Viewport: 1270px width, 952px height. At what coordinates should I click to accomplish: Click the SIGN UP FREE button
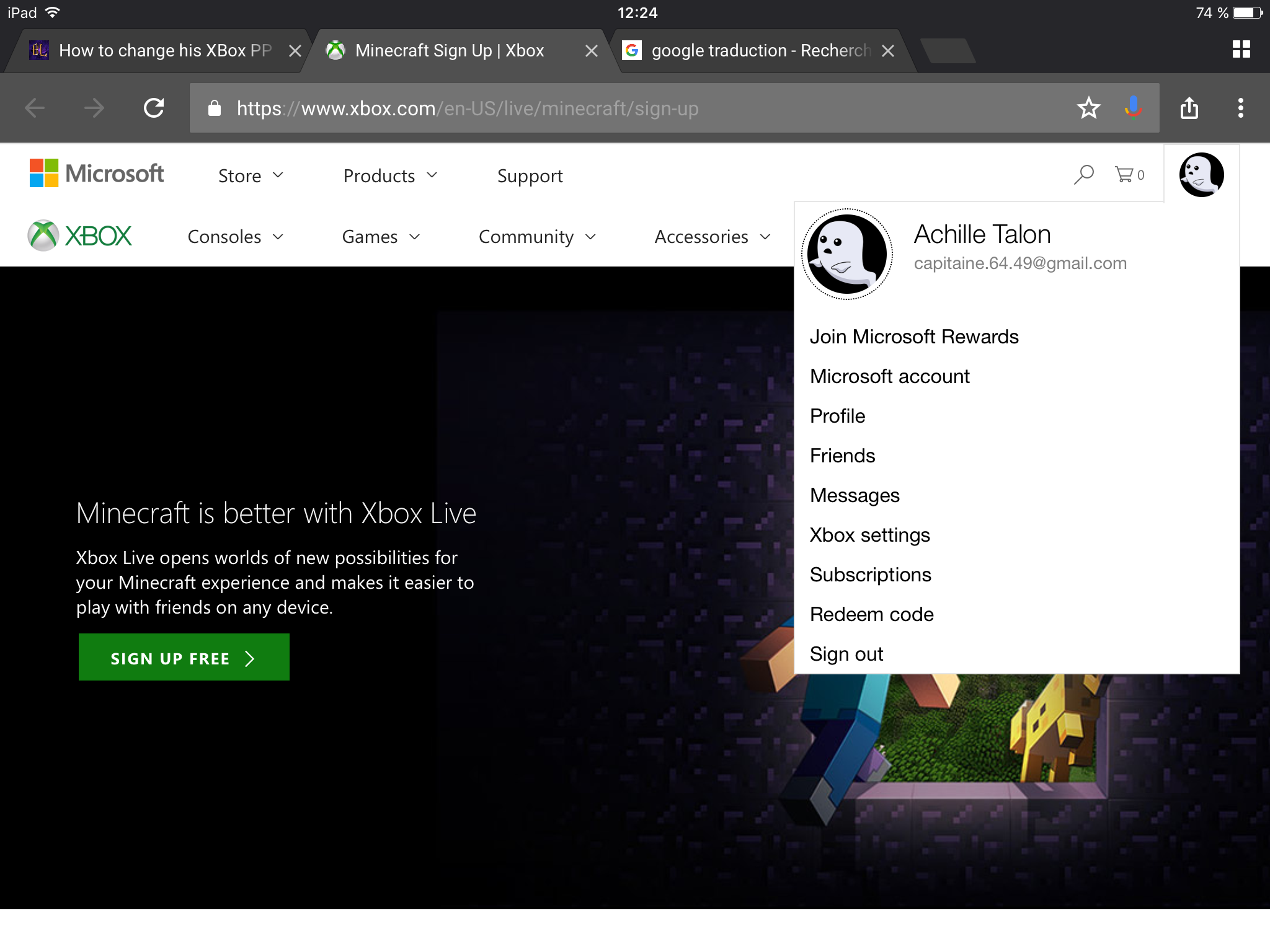184,657
